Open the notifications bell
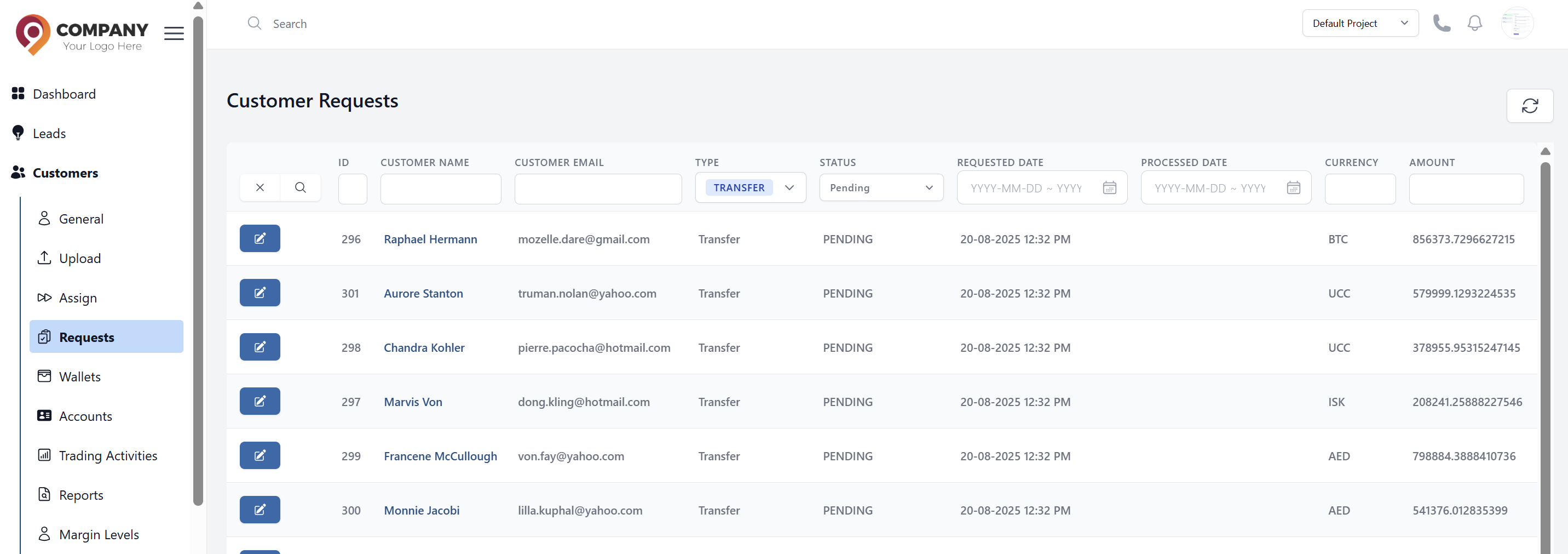The width and height of the screenshot is (1568, 554). pyautogui.click(x=1474, y=23)
